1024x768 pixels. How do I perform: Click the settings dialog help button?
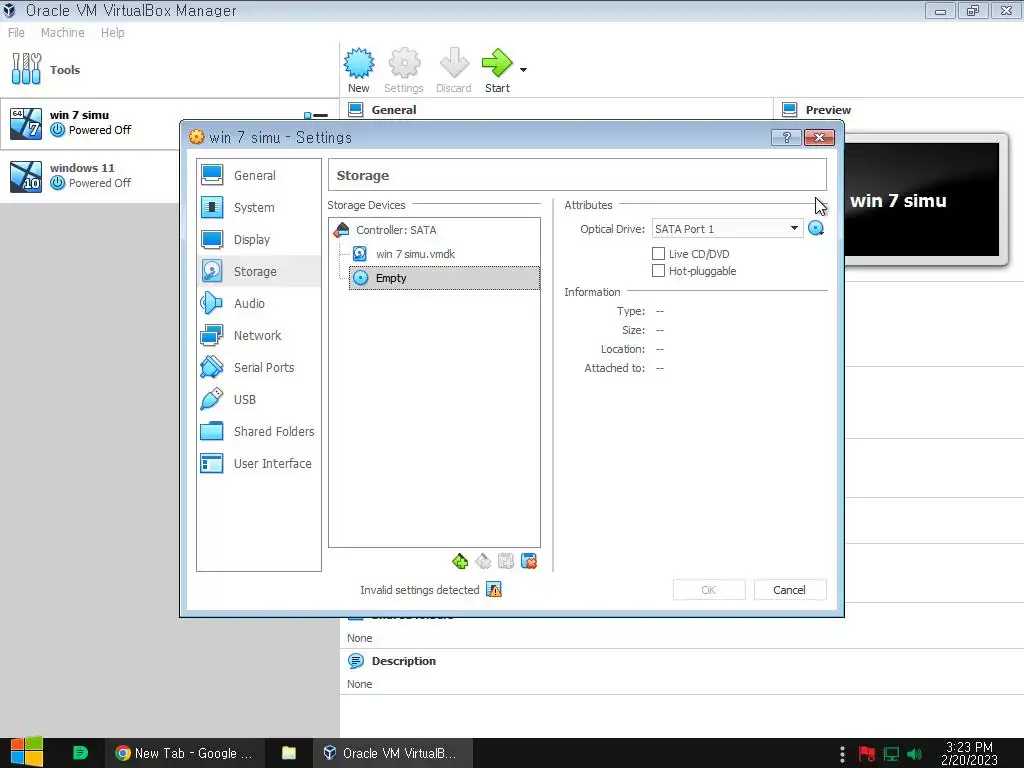[x=786, y=137]
